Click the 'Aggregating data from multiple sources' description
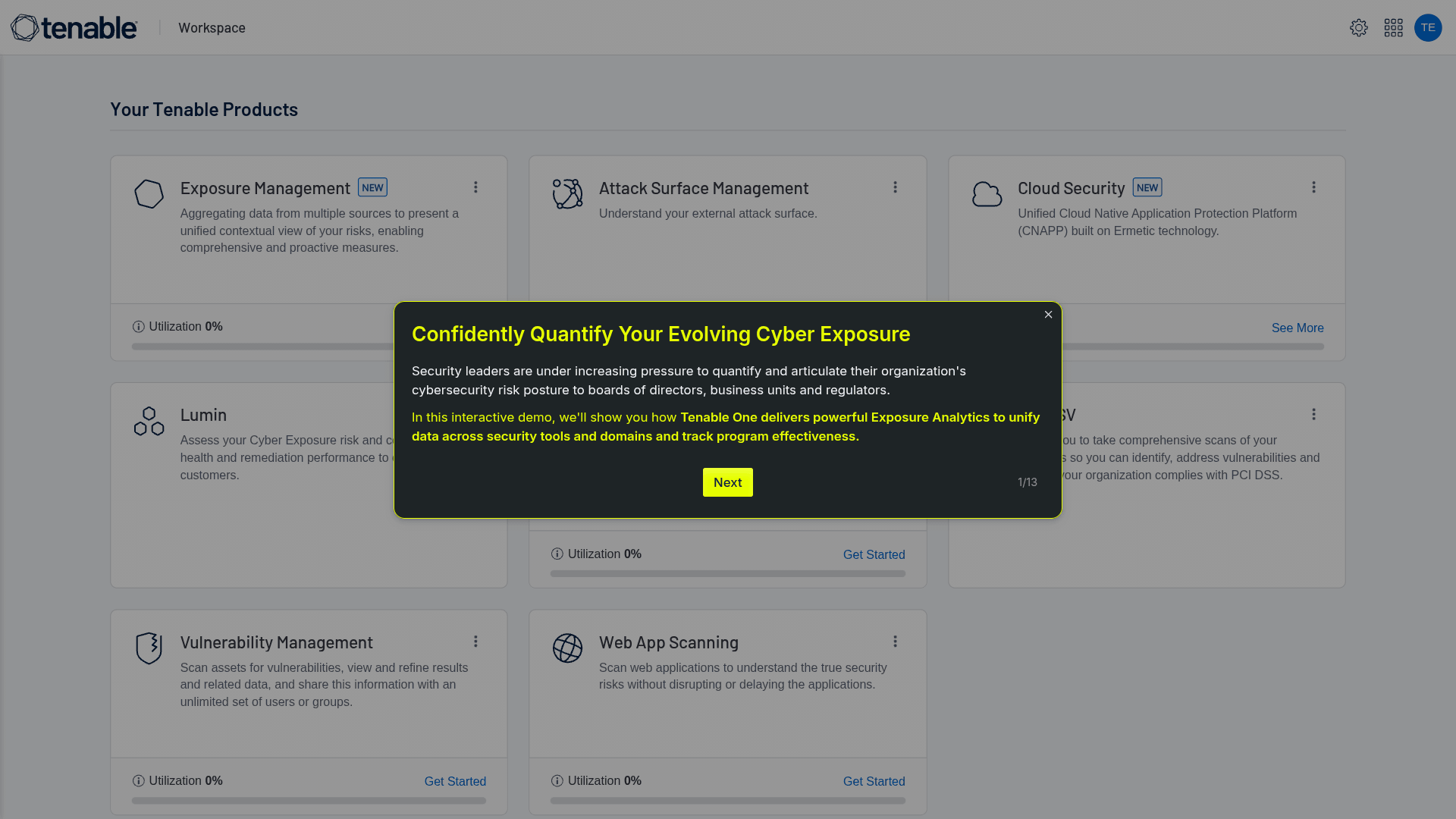Viewport: 1456px width, 819px height. (319, 231)
